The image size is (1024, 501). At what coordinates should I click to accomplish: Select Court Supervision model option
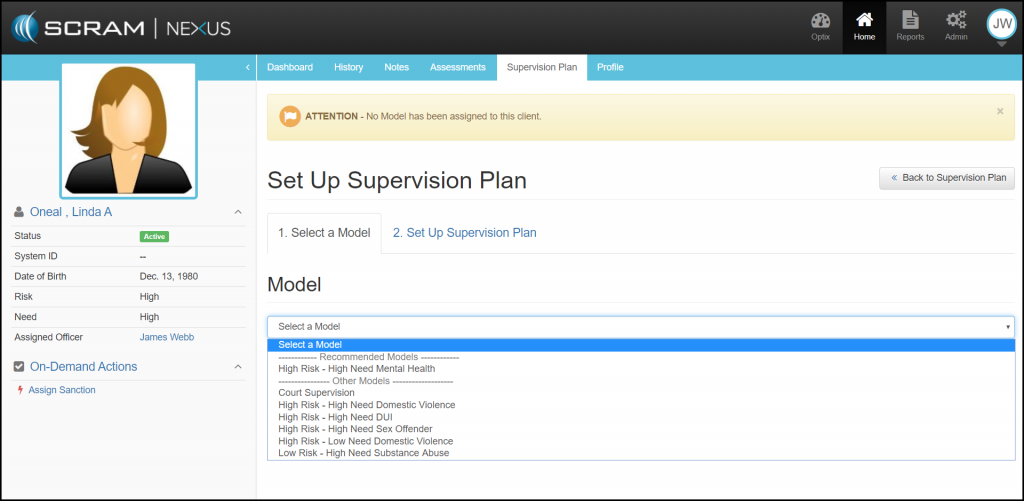click(x=316, y=393)
